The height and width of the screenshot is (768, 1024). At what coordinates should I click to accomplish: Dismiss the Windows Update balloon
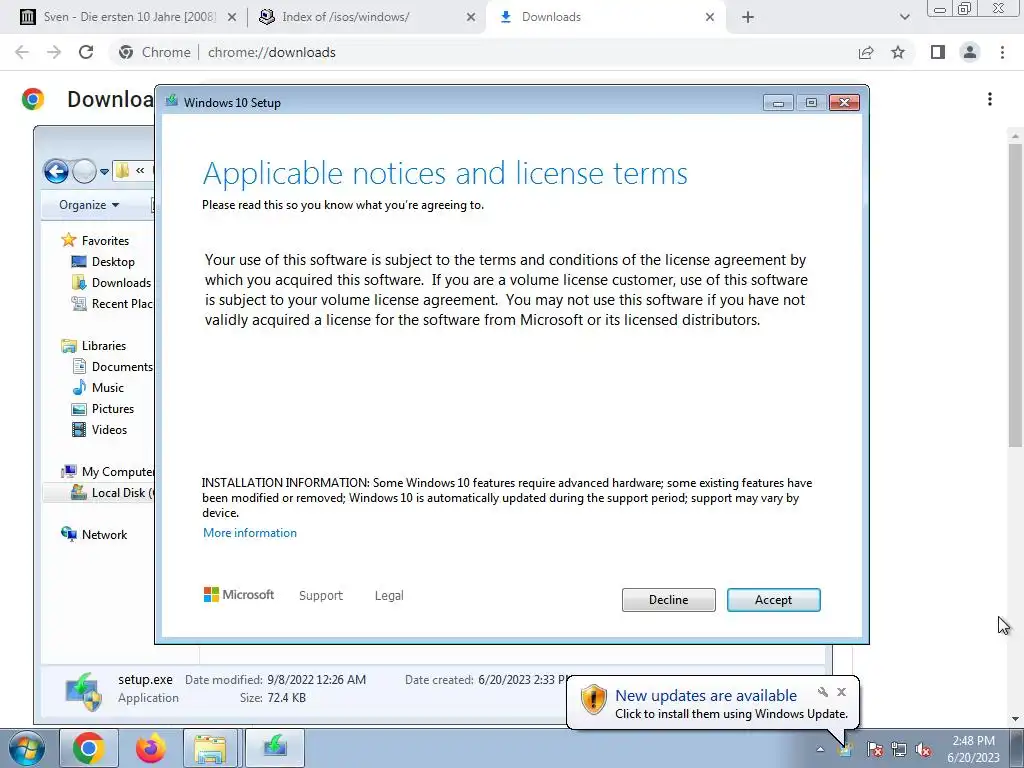click(841, 692)
